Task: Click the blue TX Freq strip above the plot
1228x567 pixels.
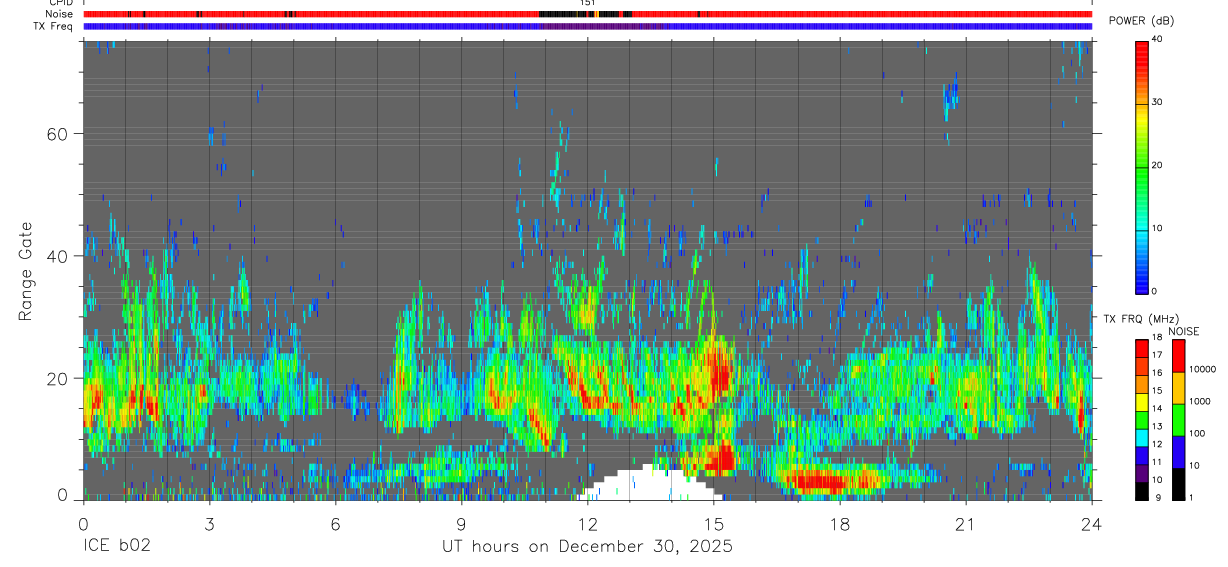Action: point(587,26)
